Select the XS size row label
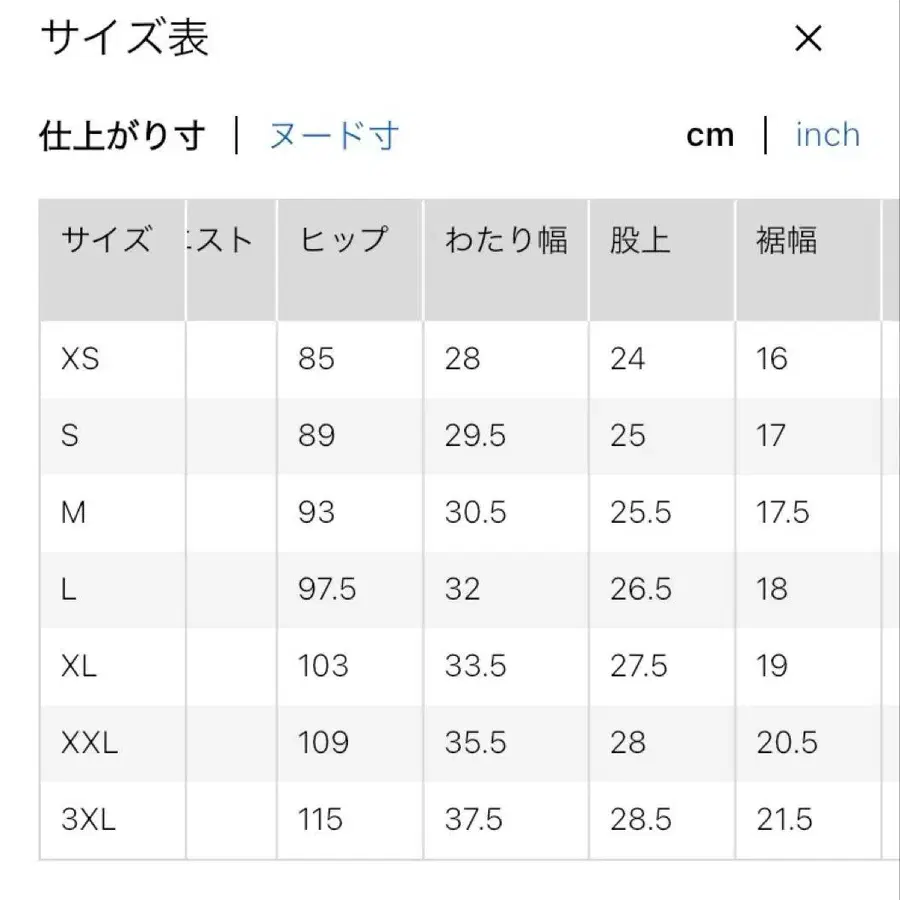 (x=79, y=358)
